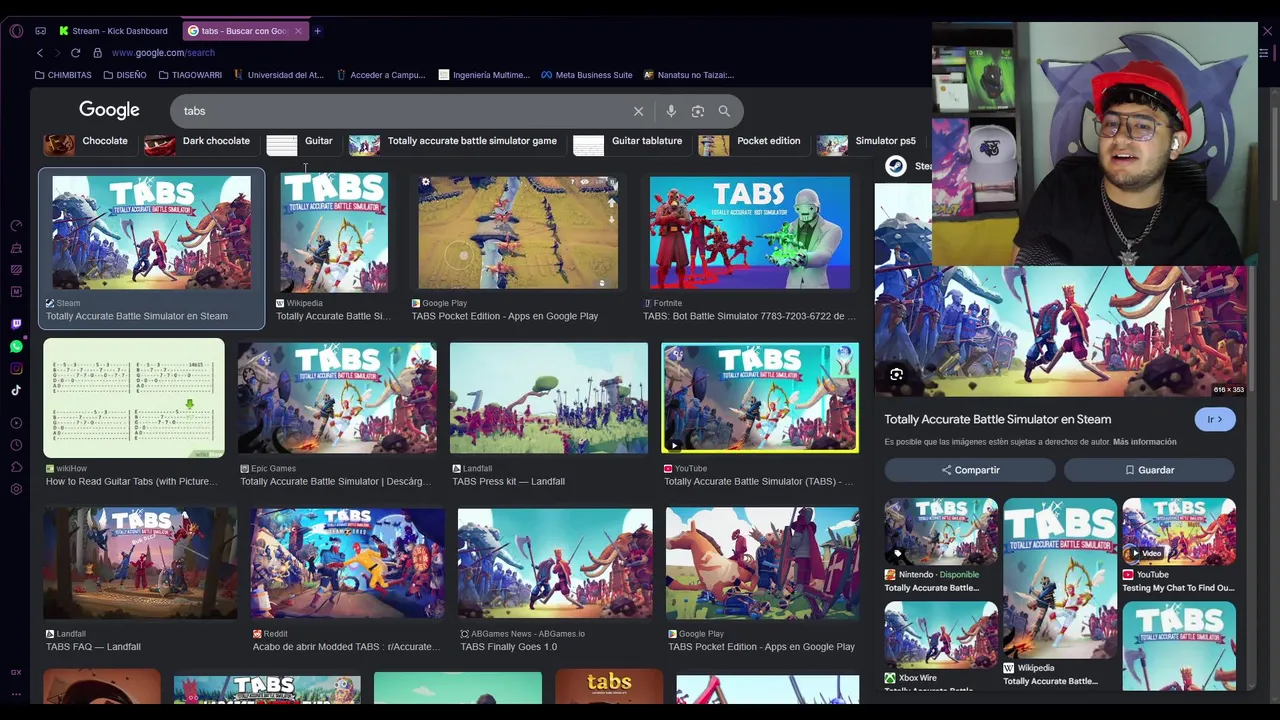Open the Opera menu logo
This screenshot has height=720, width=1280.
click(16, 31)
